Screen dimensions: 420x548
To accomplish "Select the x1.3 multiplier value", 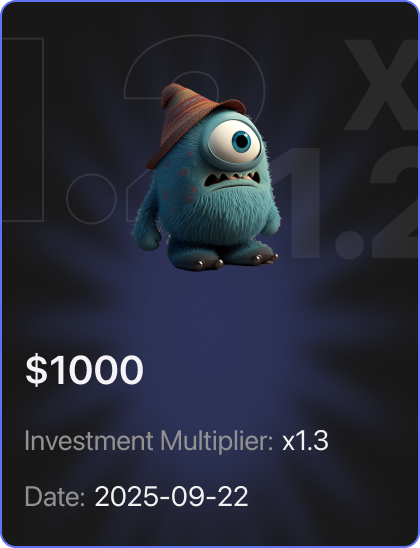I will coord(305,441).
